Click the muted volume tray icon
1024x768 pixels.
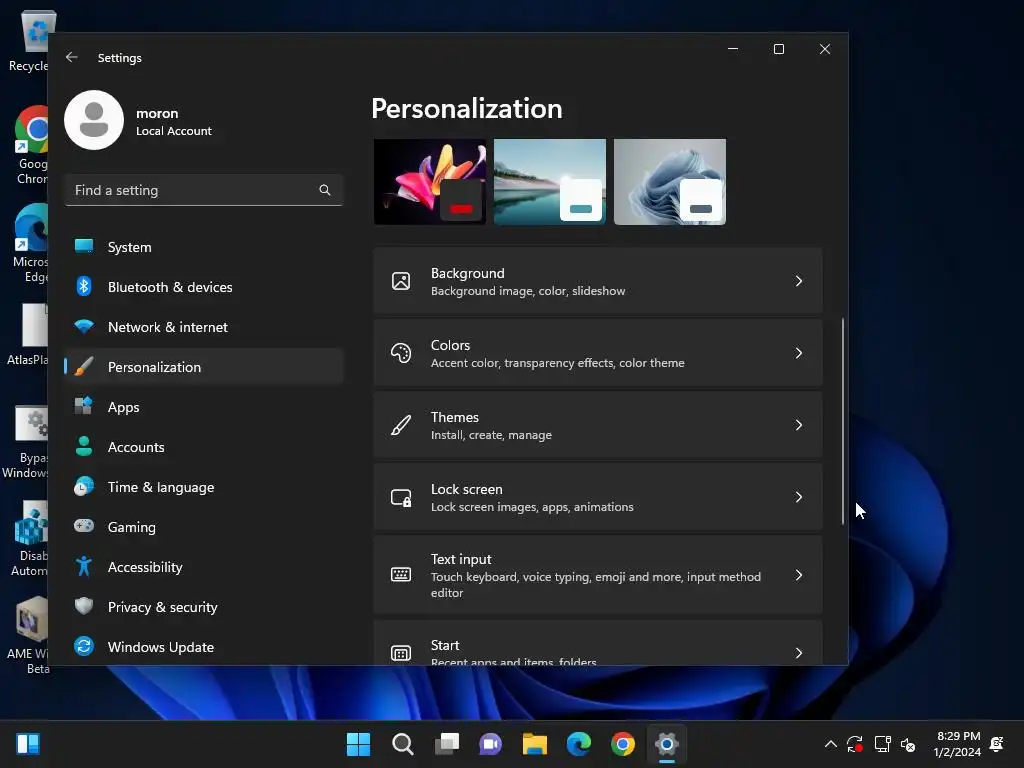(908, 744)
